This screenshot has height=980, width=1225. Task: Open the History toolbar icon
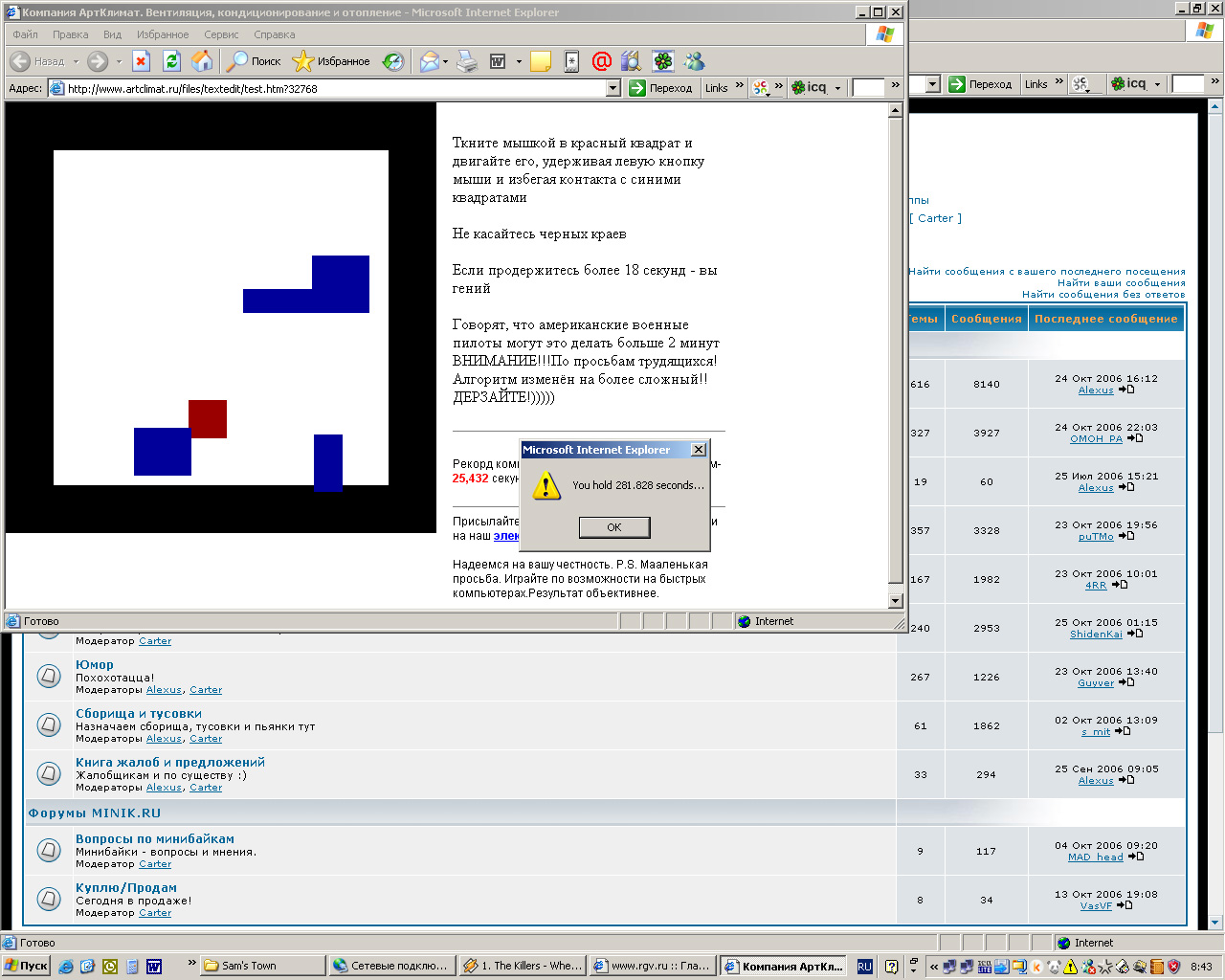tap(393, 61)
